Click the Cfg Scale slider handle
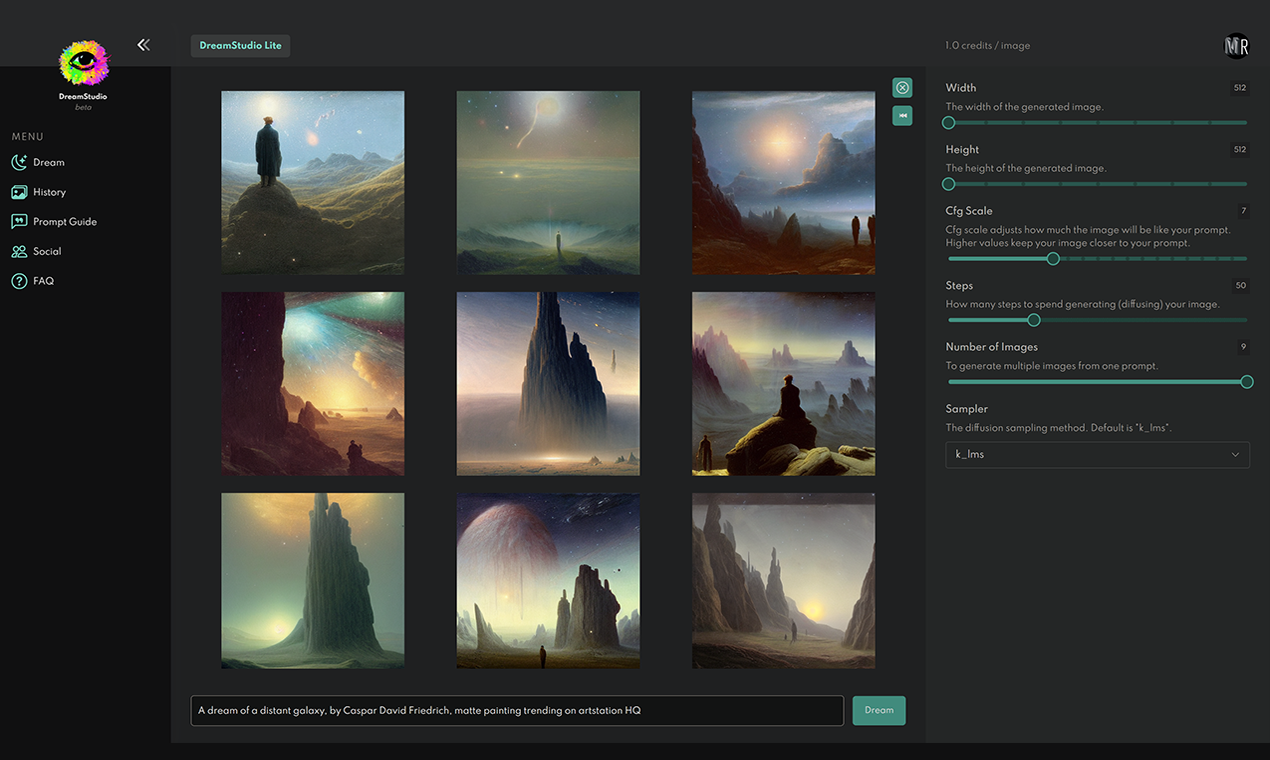This screenshot has height=760, width=1270. [1053, 259]
